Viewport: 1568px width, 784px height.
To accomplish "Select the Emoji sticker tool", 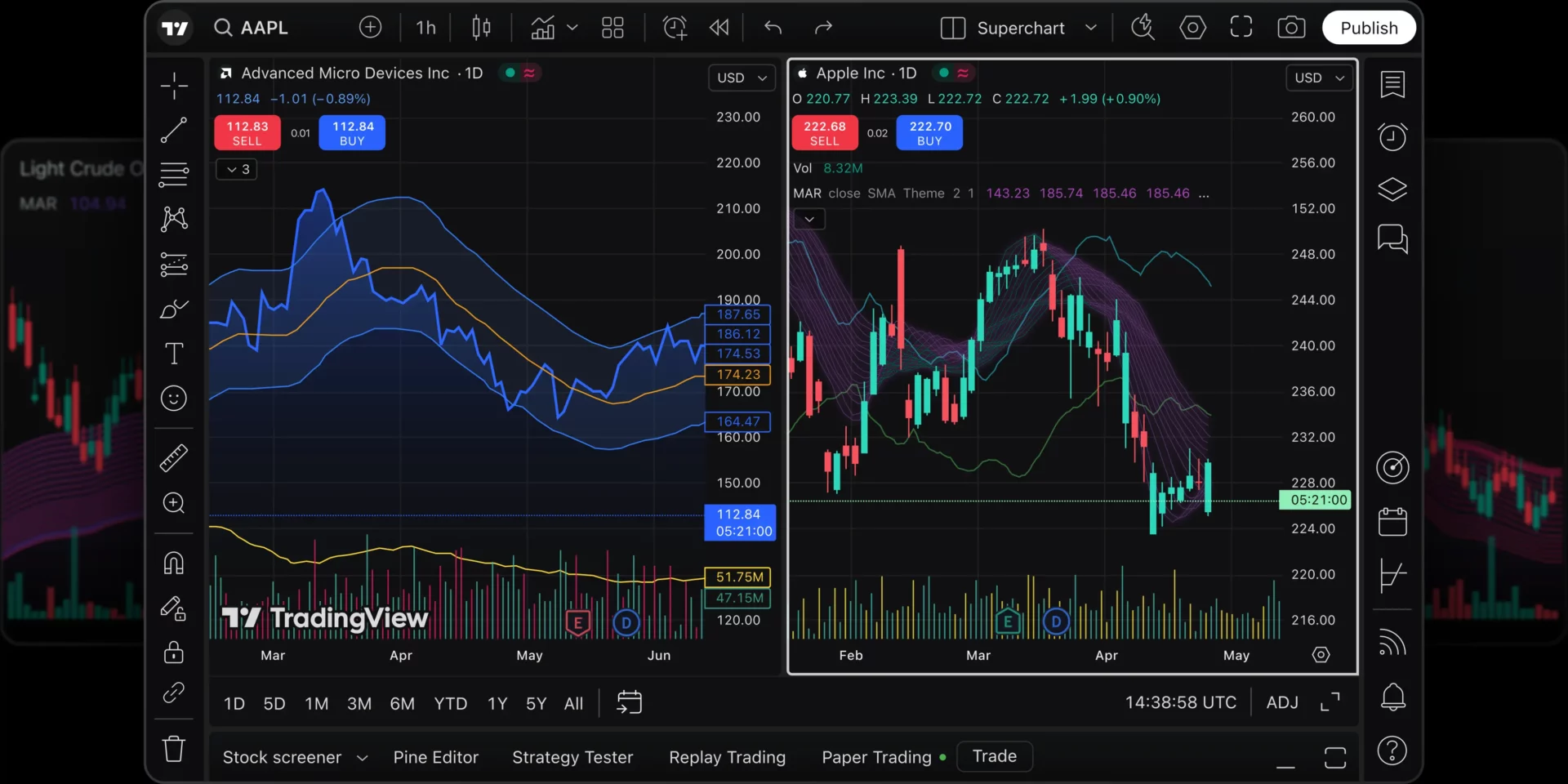I will [x=174, y=399].
